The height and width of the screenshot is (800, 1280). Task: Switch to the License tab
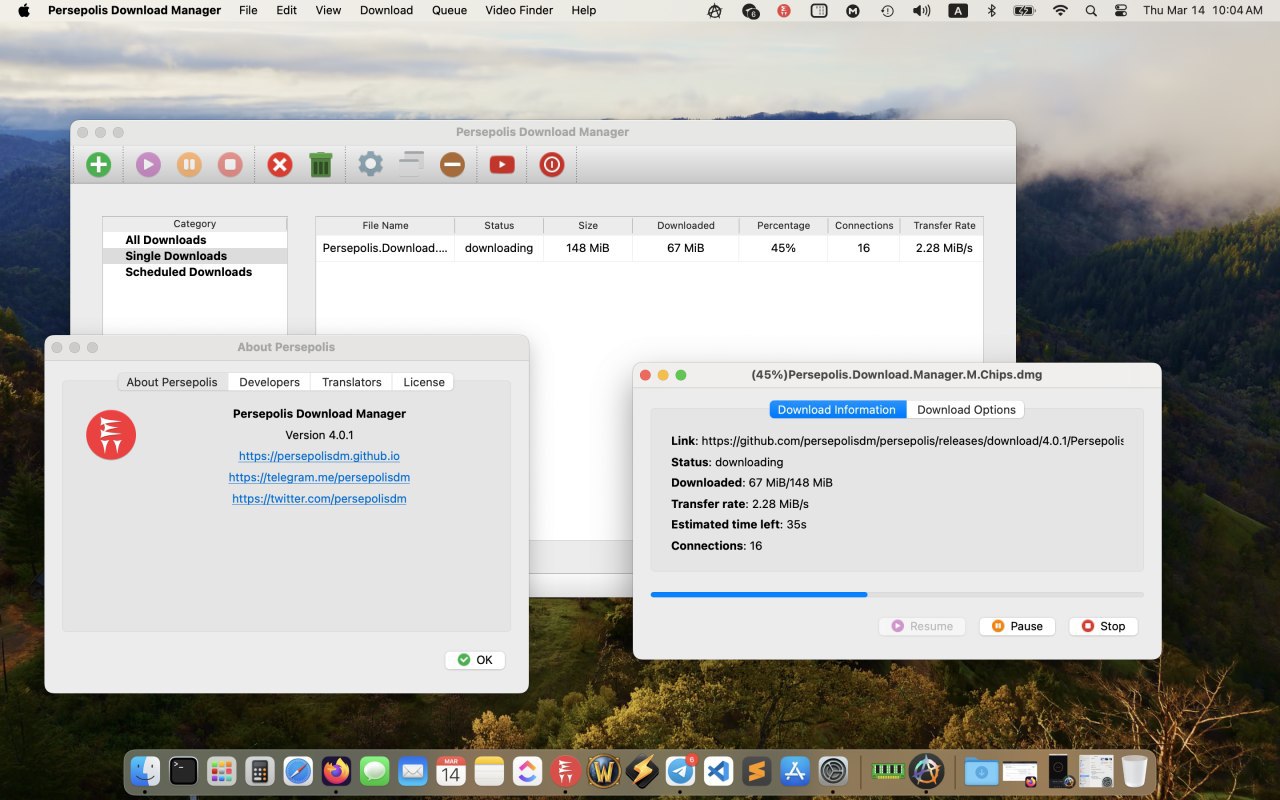[424, 382]
